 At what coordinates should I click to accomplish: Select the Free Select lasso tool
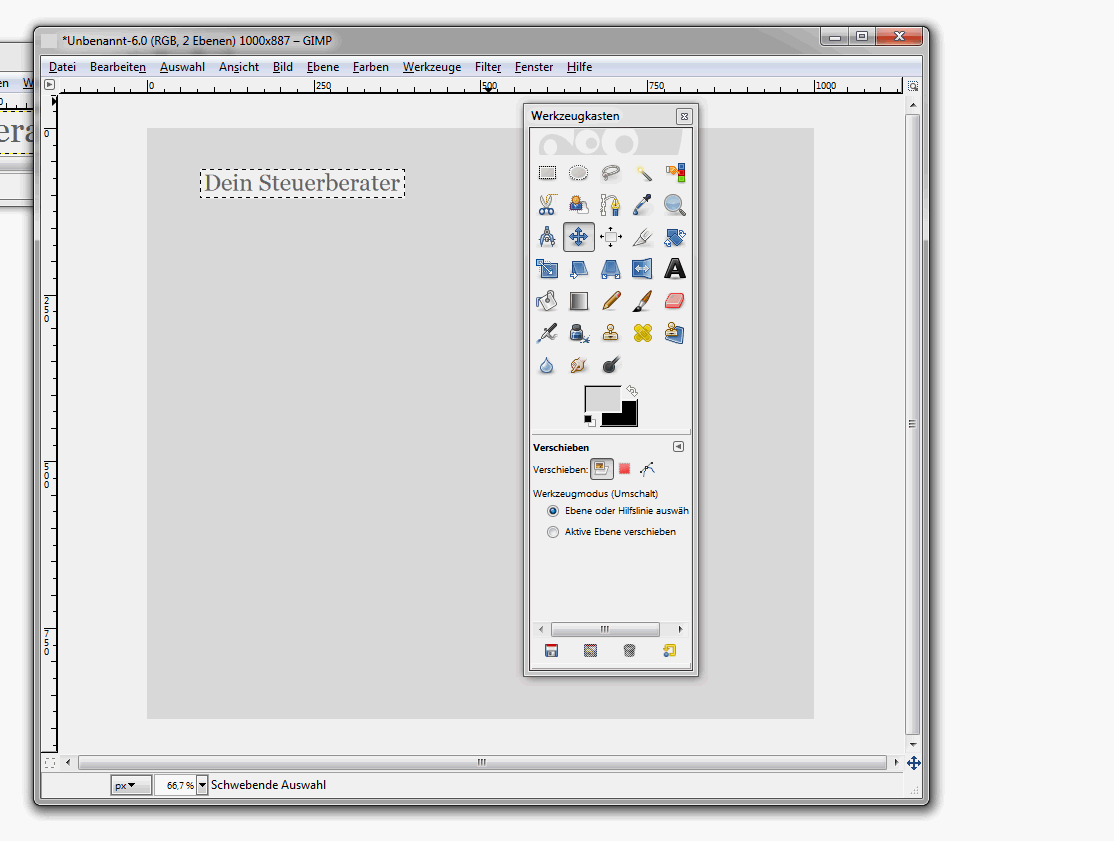(x=610, y=173)
